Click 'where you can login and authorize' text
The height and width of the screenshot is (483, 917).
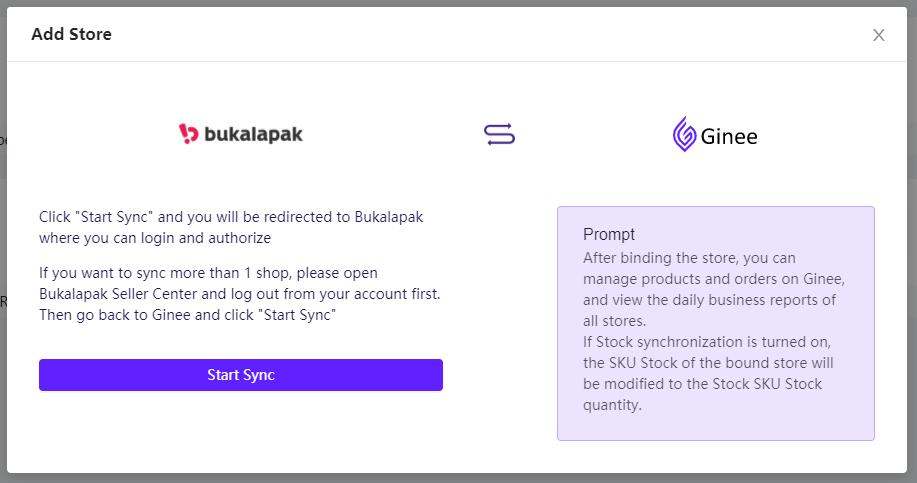(155, 238)
